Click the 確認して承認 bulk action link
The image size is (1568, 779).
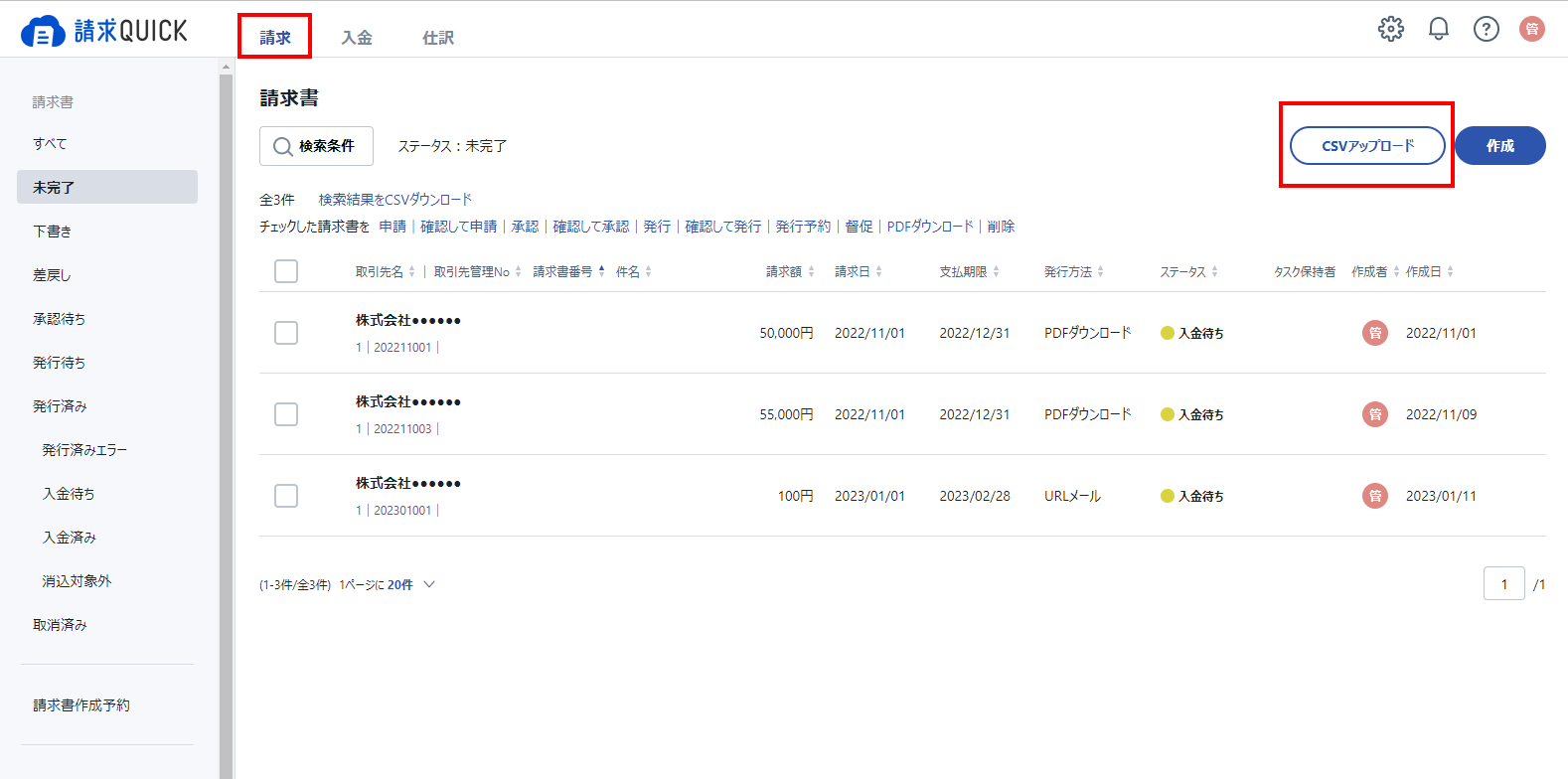tap(590, 227)
